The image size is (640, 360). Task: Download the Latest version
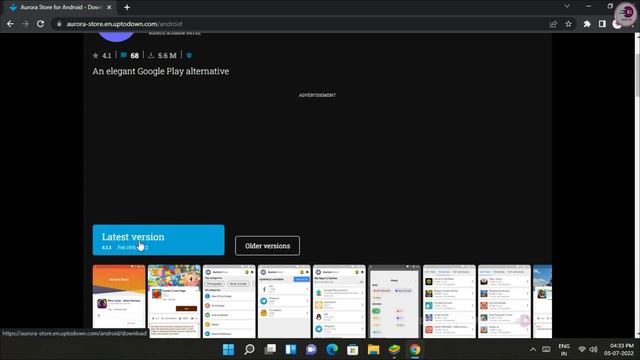(158, 240)
